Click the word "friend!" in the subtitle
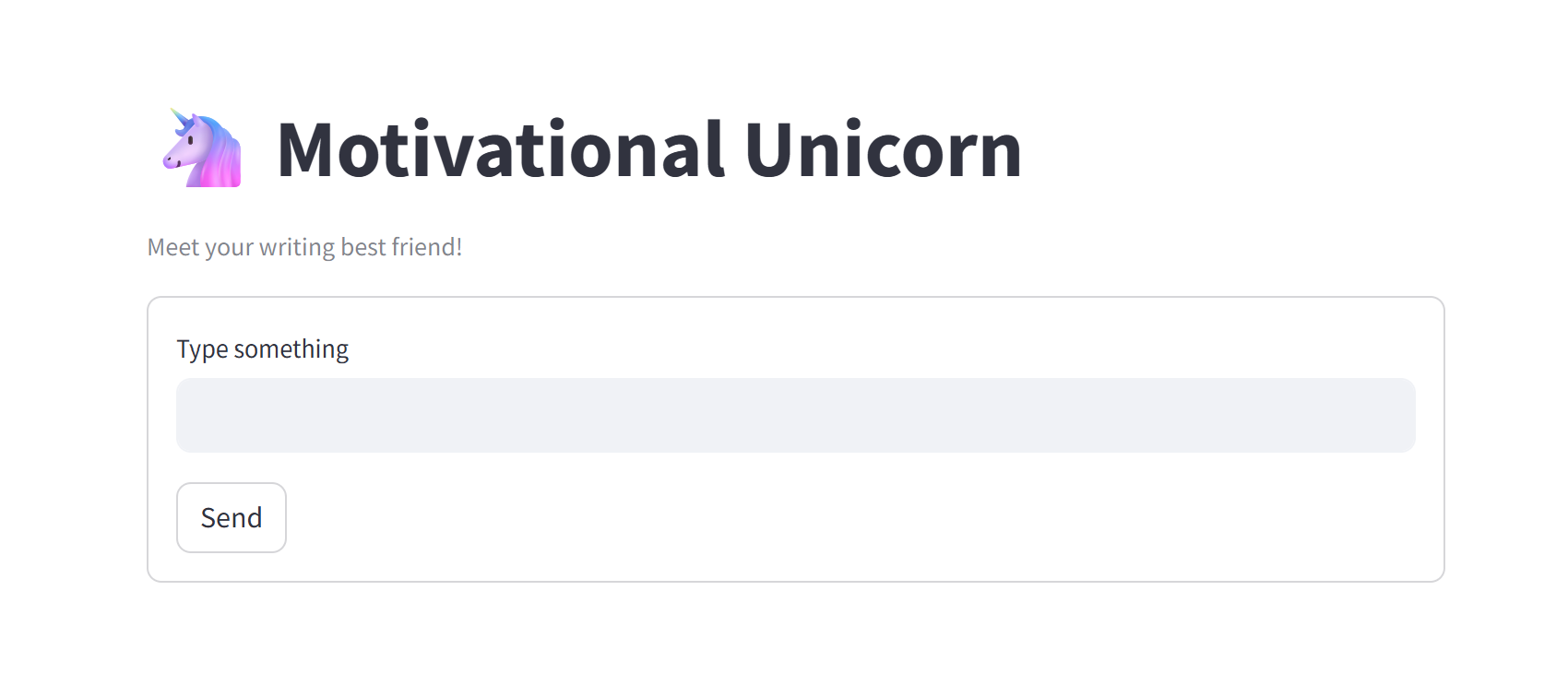1568x697 pixels. (427, 247)
